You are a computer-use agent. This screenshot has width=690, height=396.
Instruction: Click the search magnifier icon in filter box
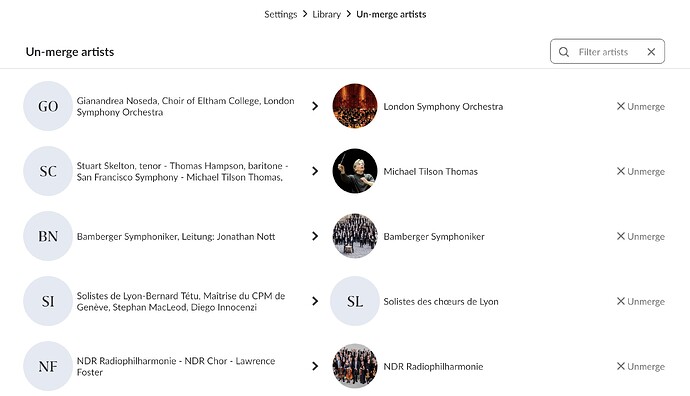pyautogui.click(x=564, y=52)
